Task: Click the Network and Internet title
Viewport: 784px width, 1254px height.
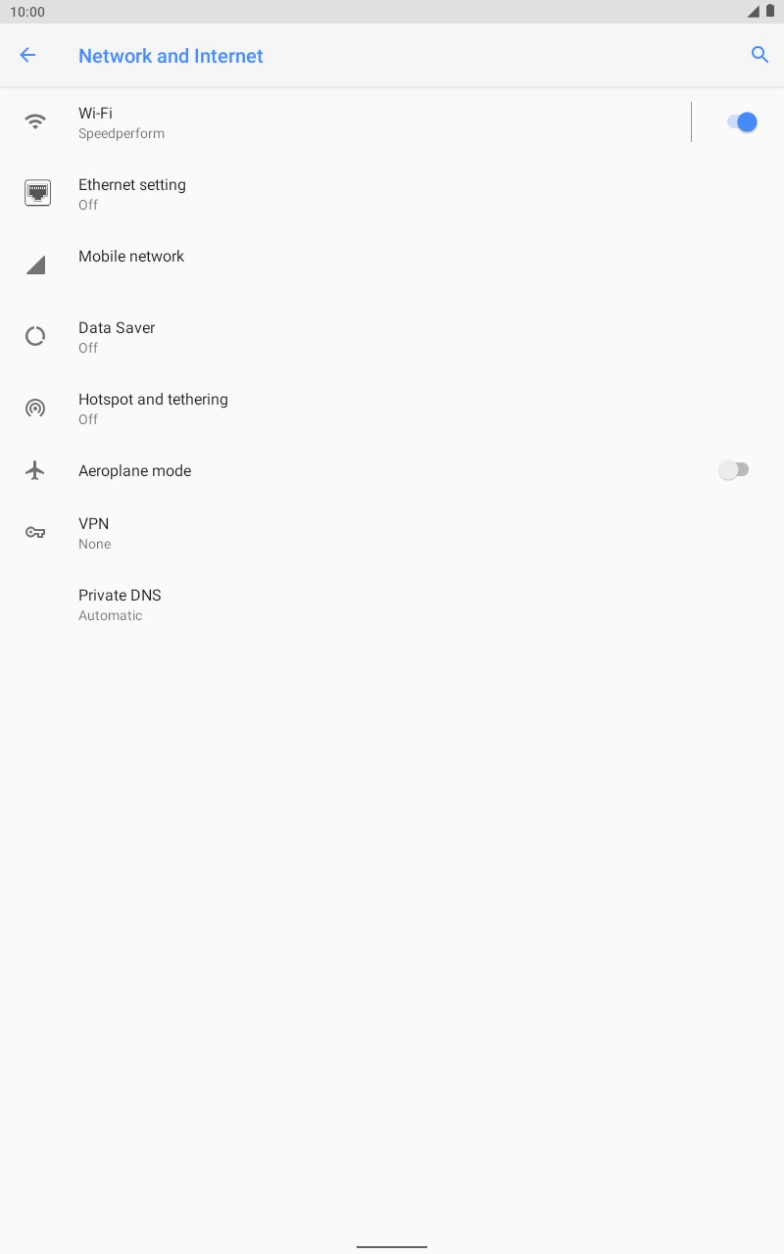Action: [171, 56]
